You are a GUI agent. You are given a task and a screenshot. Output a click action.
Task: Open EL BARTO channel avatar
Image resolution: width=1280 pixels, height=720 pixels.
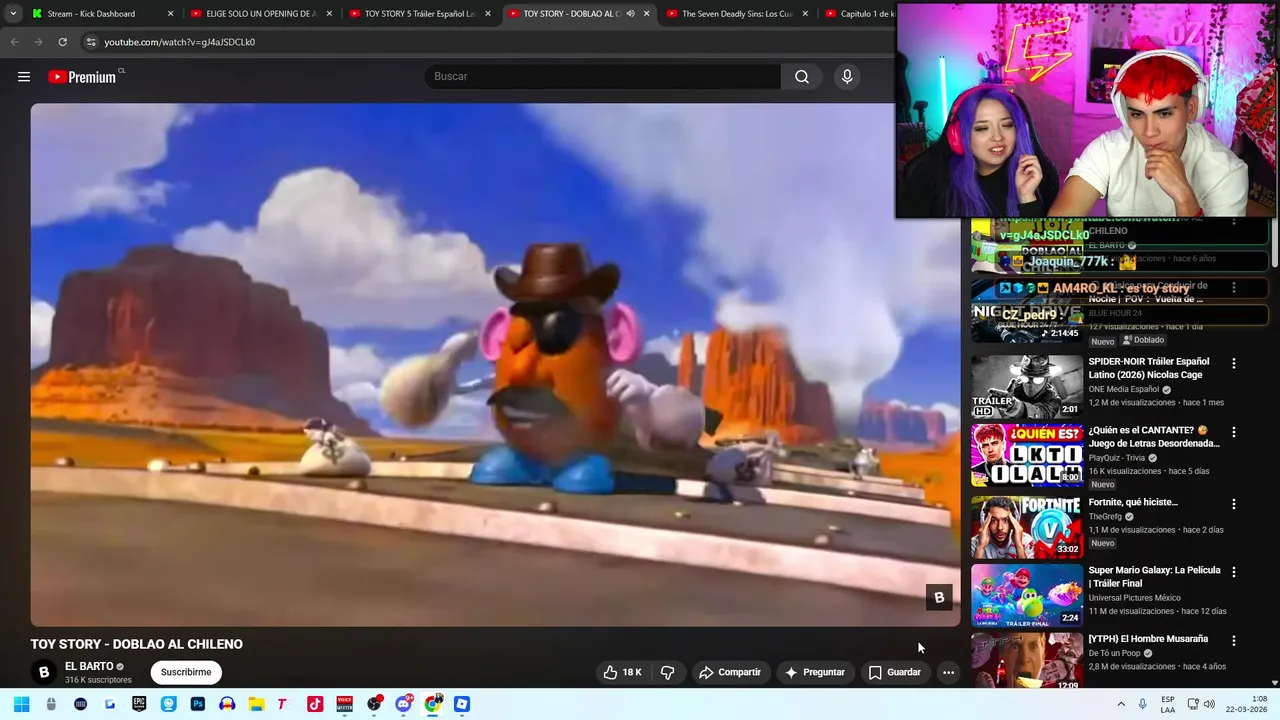[43, 672]
